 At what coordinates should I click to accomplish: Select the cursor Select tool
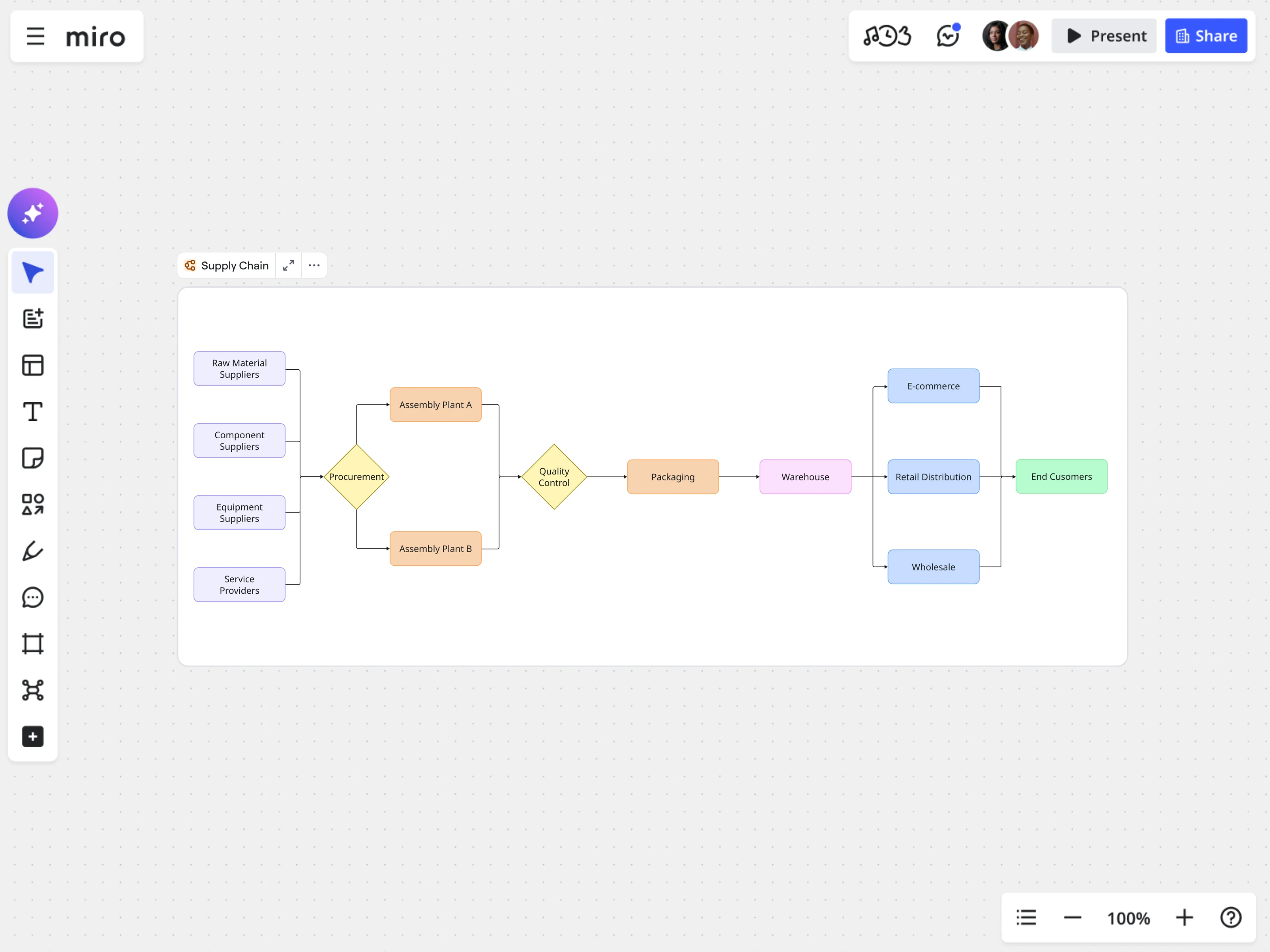33,272
